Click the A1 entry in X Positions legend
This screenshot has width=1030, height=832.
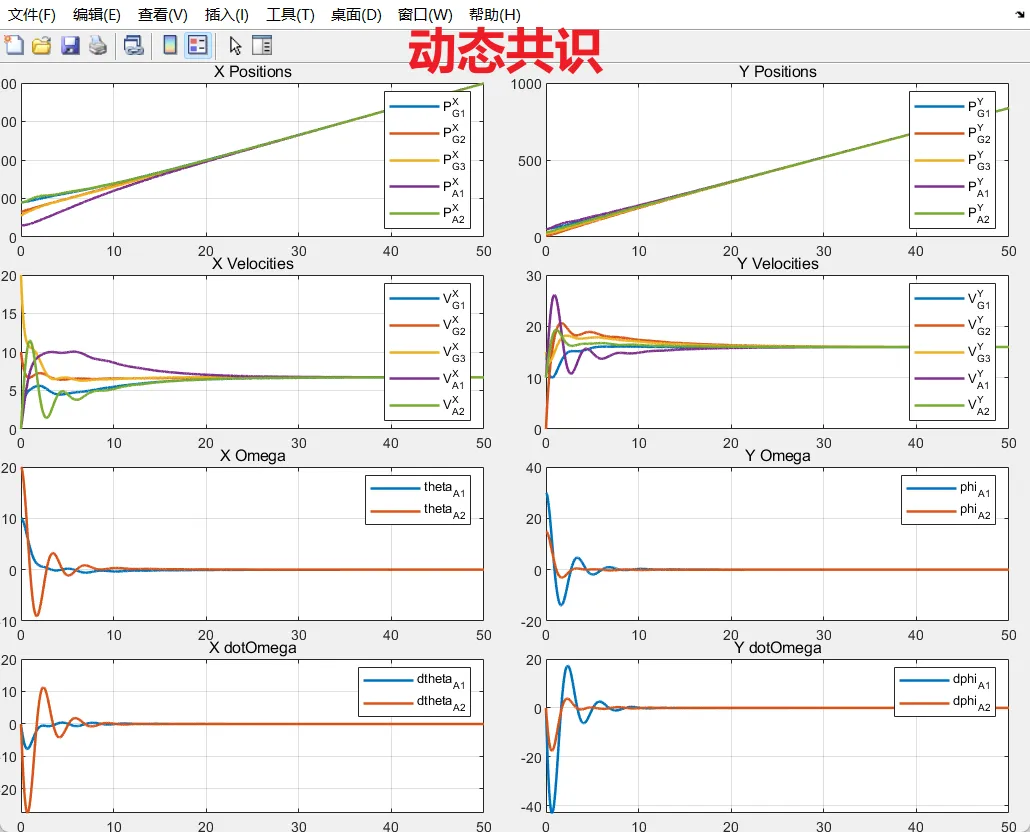click(427, 187)
